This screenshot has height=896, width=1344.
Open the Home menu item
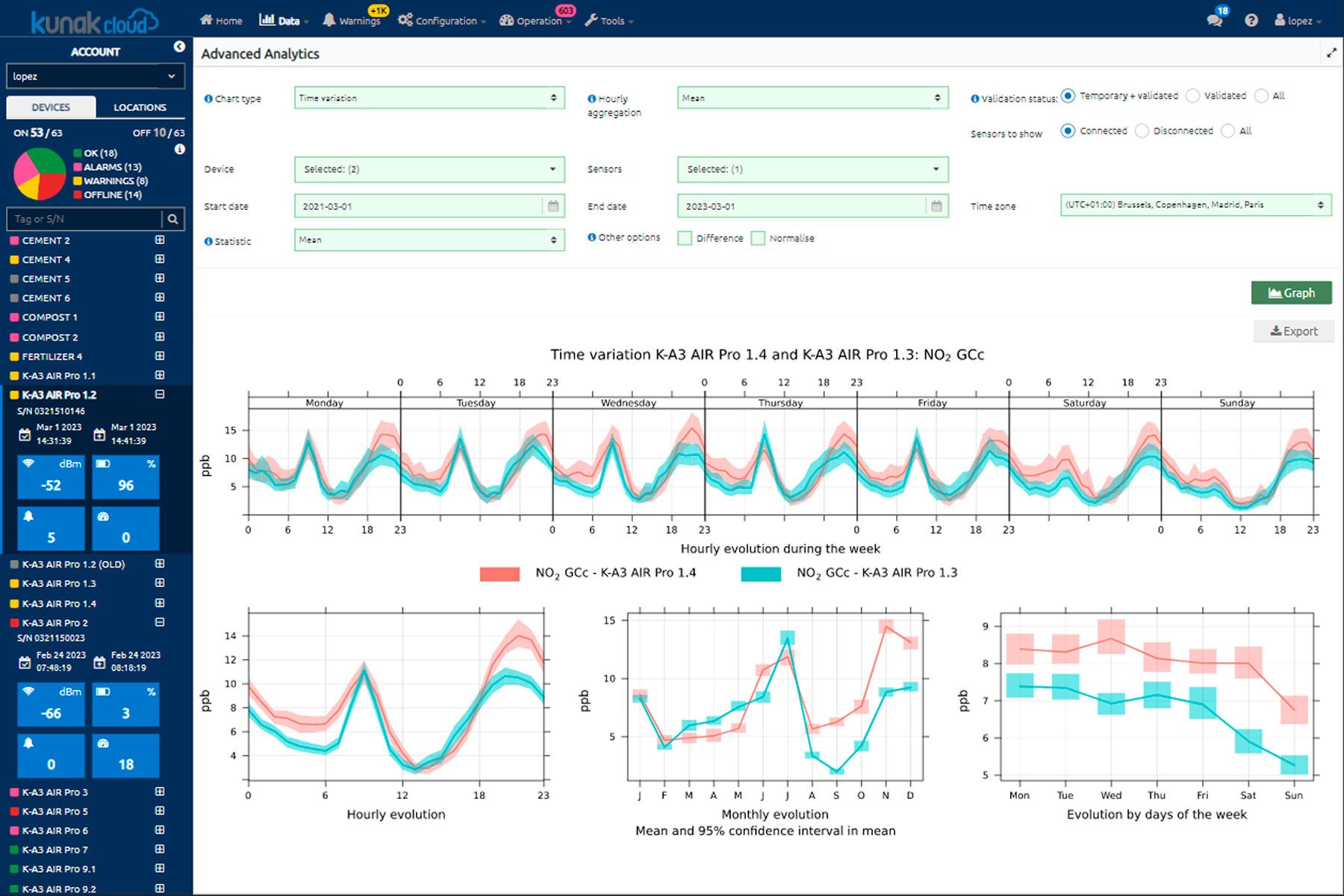(221, 21)
